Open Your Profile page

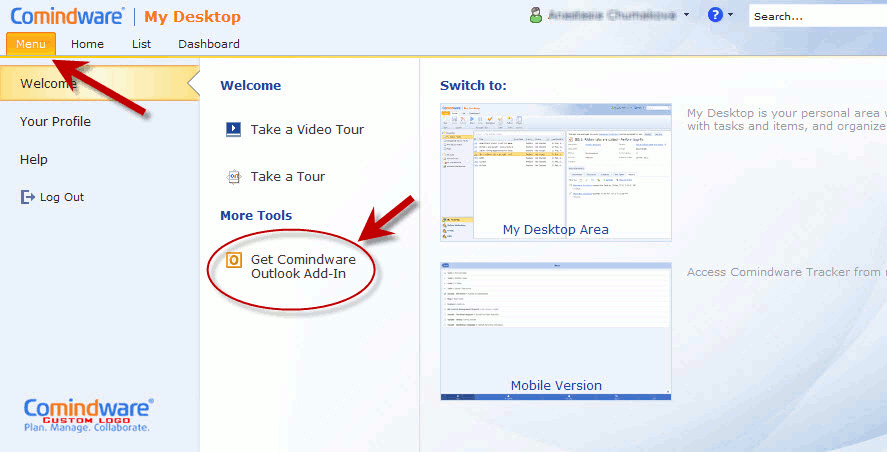55,122
